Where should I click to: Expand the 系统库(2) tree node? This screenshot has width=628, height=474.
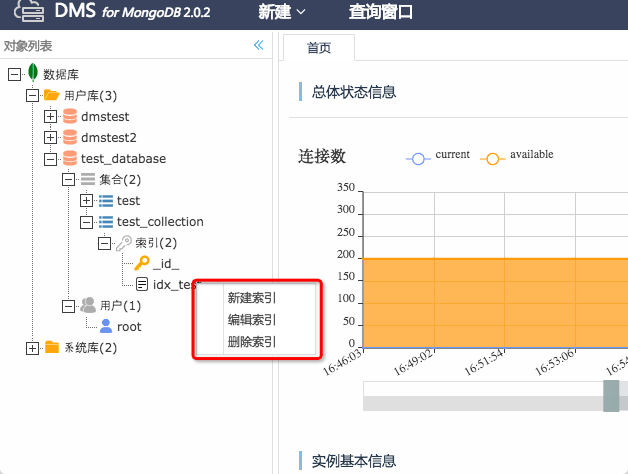[32, 347]
